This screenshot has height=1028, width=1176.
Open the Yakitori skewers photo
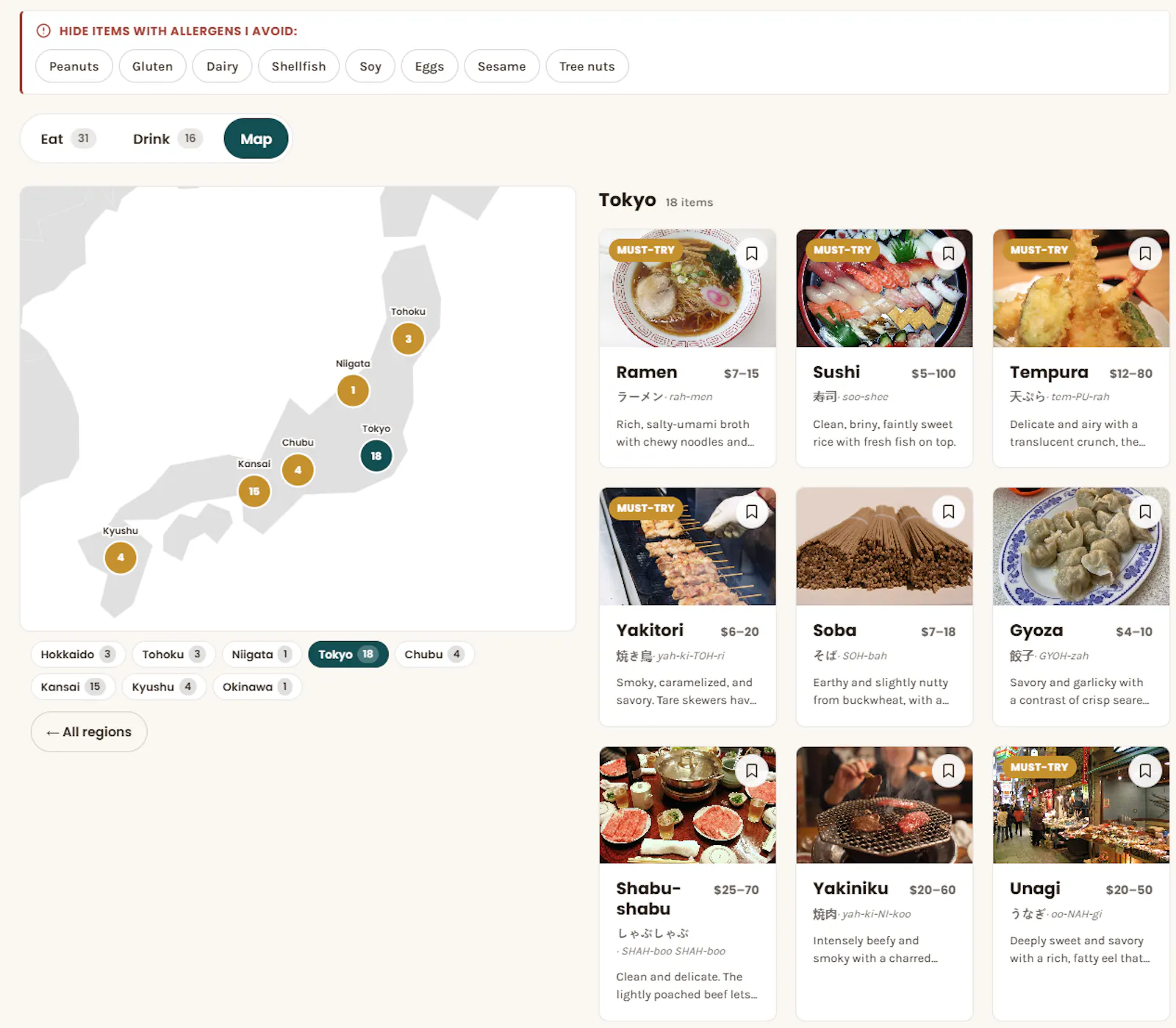687,546
